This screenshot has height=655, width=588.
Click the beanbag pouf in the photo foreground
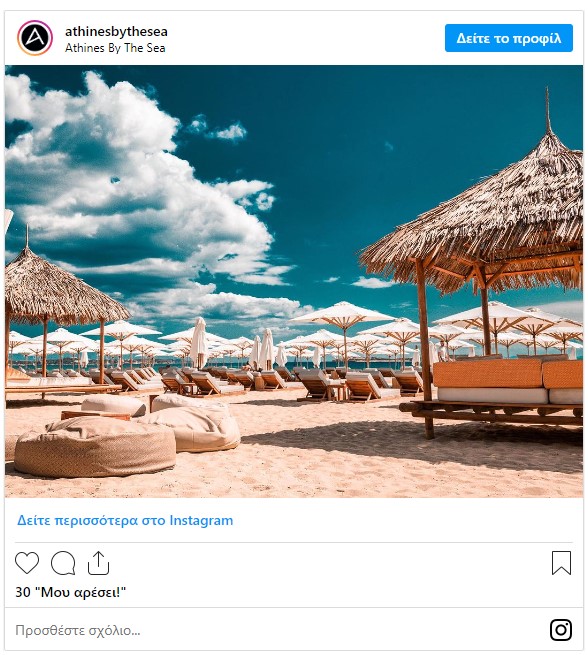pyautogui.click(x=95, y=447)
